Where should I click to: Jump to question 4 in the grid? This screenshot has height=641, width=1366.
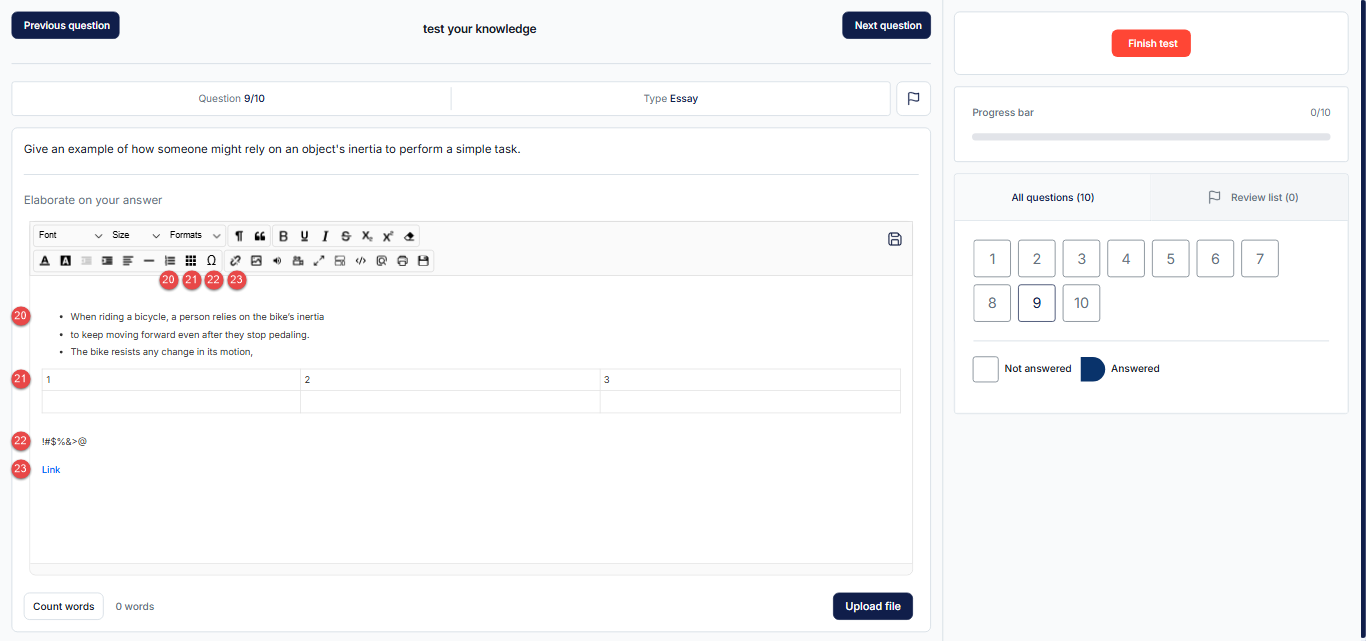[1126, 259]
